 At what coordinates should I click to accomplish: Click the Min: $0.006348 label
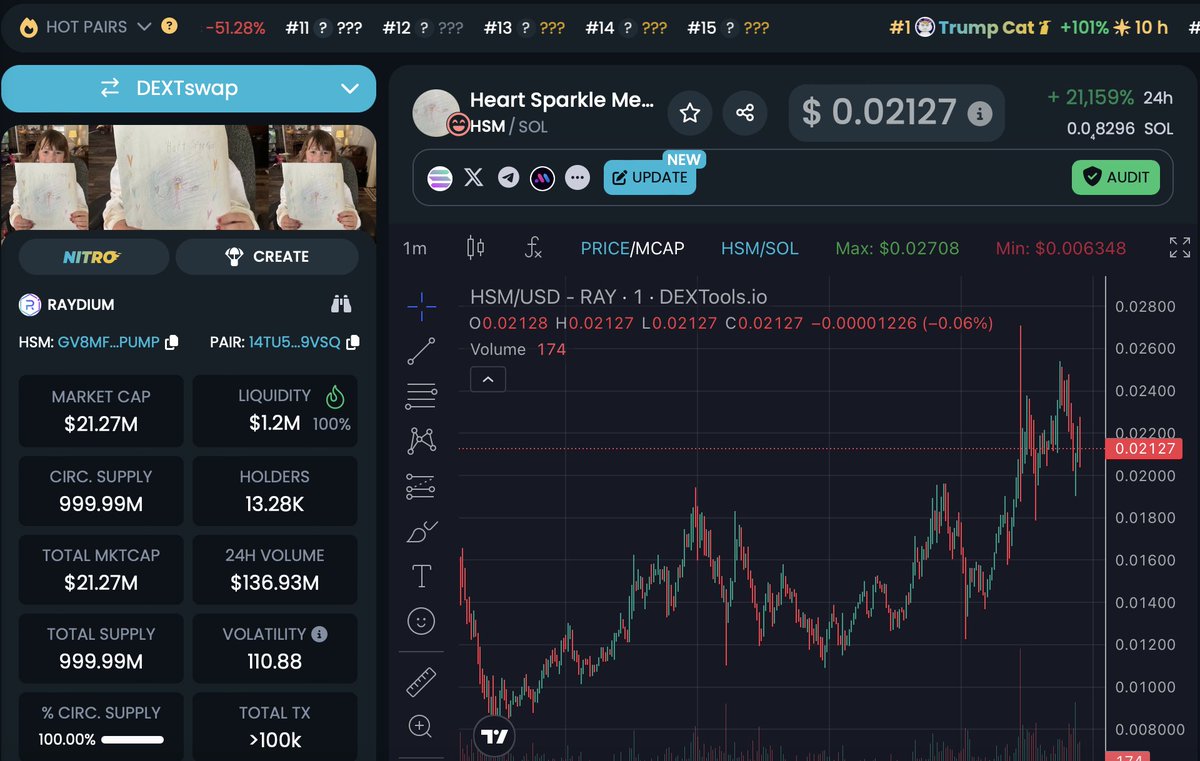pos(1061,248)
